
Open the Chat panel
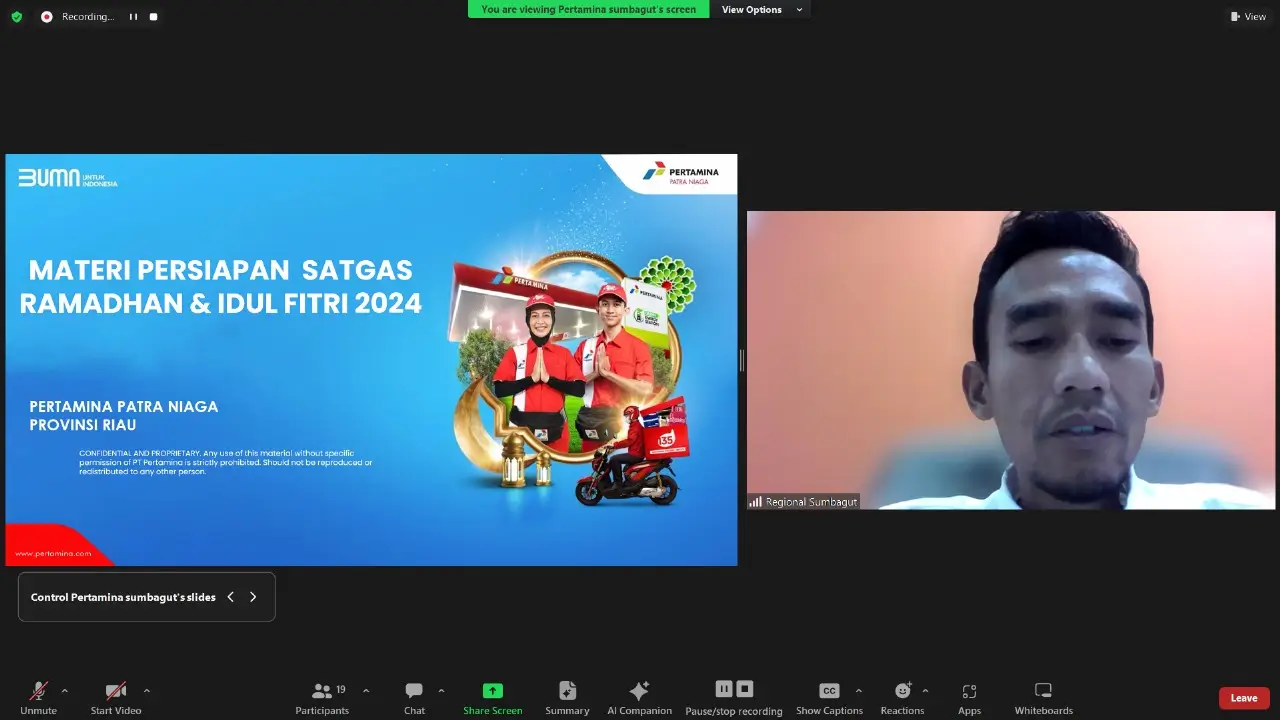click(x=414, y=698)
